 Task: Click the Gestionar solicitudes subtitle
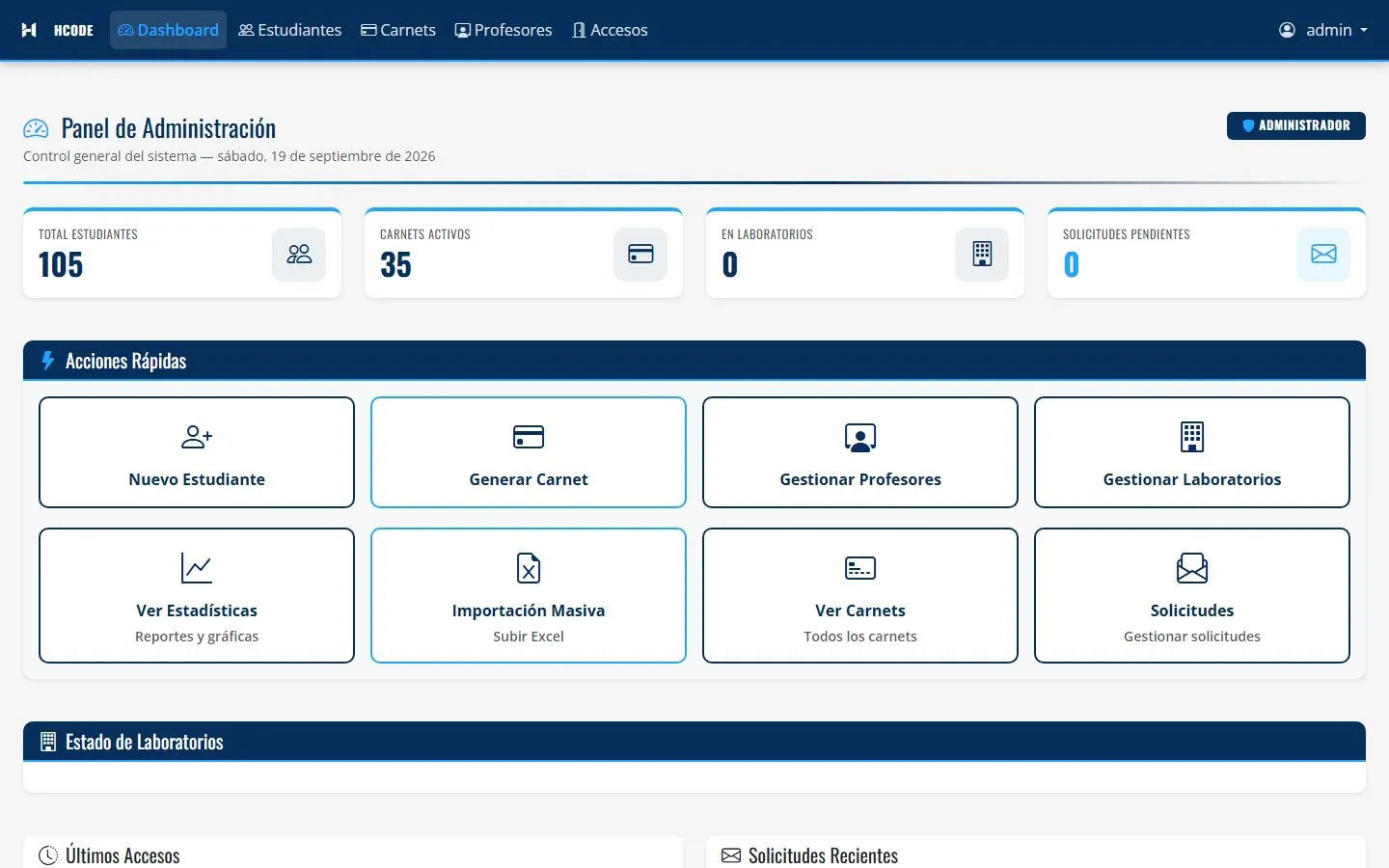[x=1192, y=637]
